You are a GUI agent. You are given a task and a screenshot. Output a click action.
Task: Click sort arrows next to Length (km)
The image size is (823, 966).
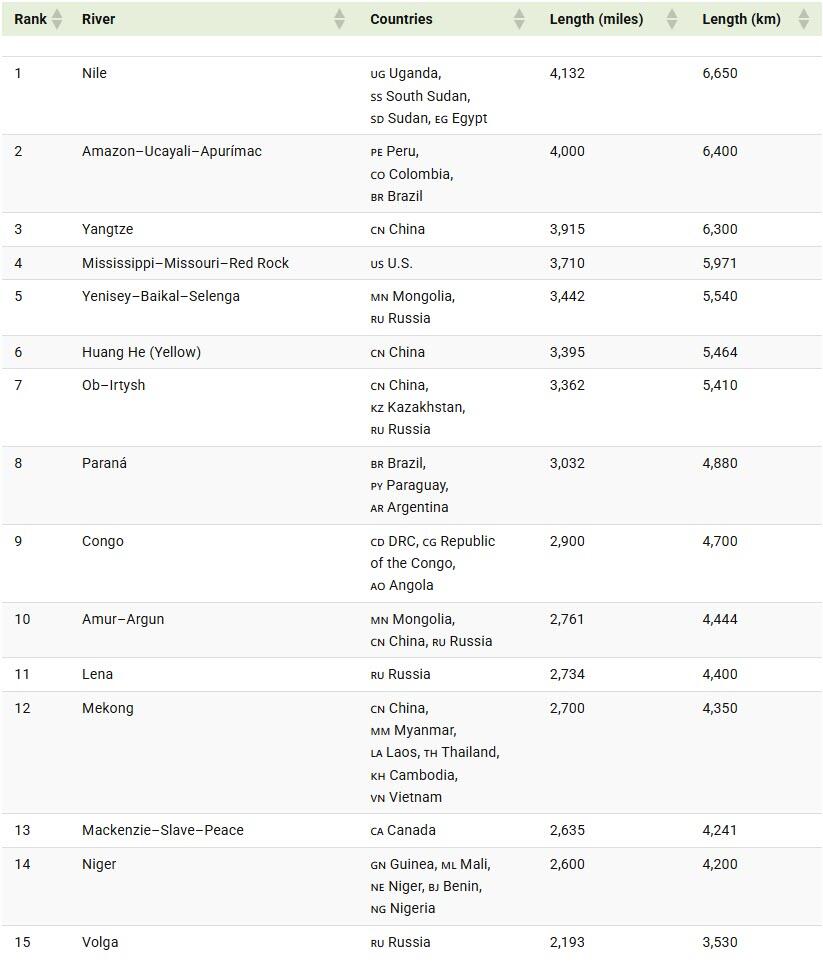click(x=803, y=19)
